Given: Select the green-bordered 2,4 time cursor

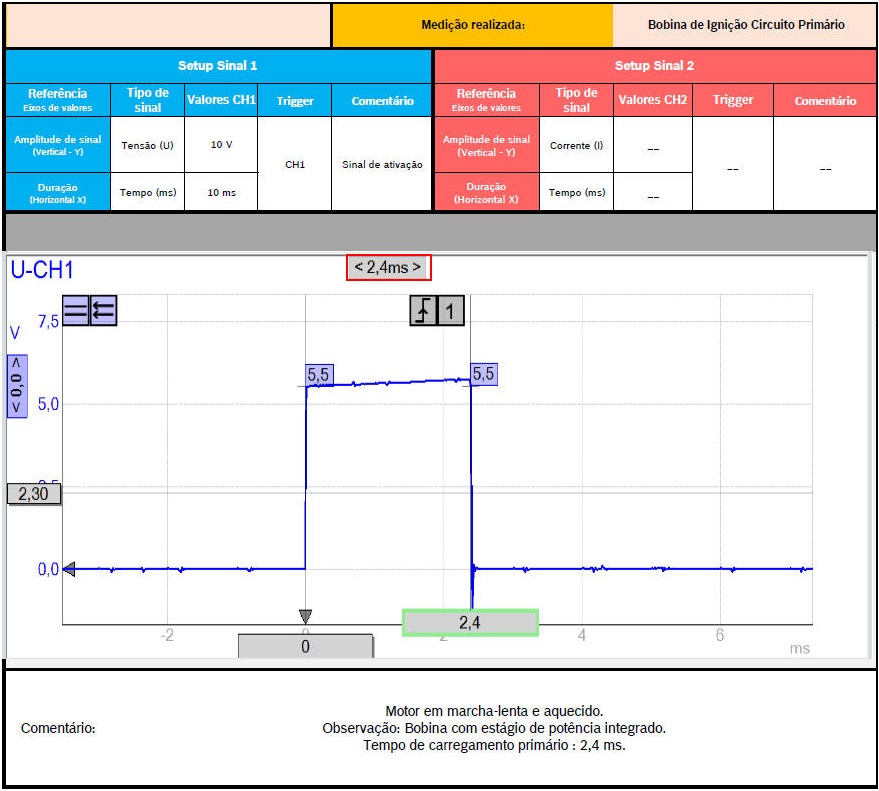Looking at the screenshot, I should pos(470,623).
